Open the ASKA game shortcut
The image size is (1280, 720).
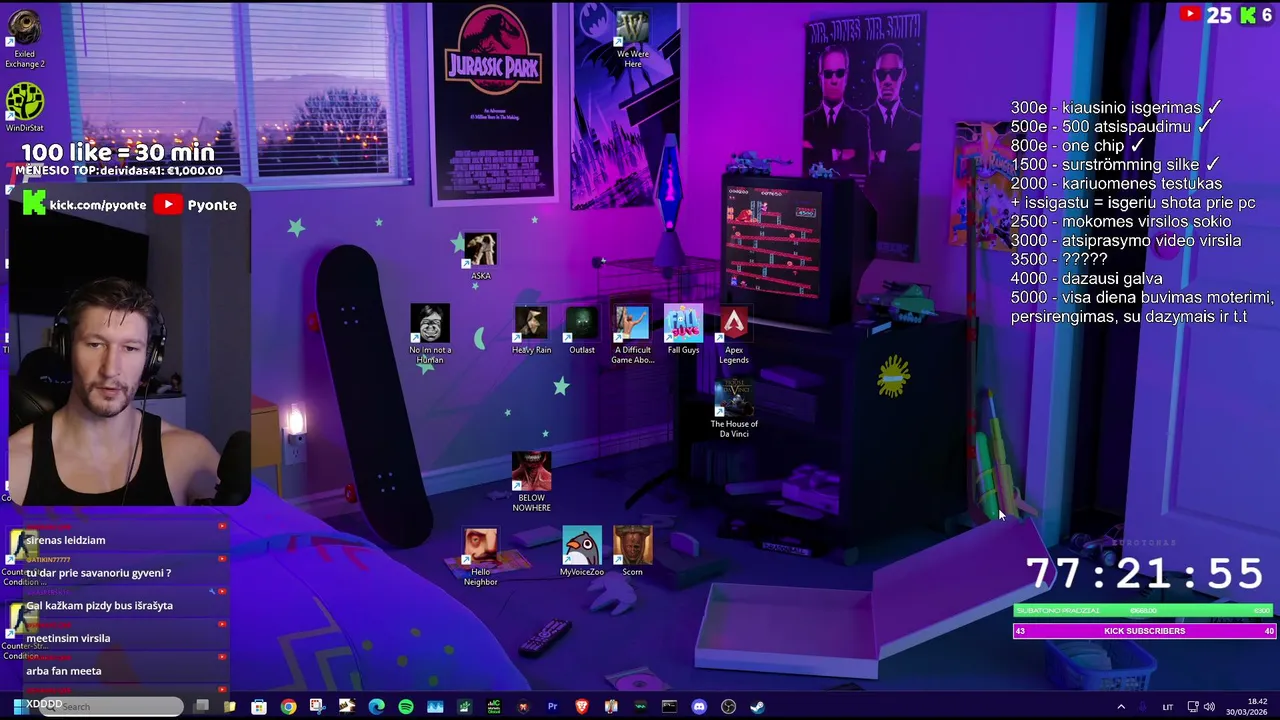point(480,257)
